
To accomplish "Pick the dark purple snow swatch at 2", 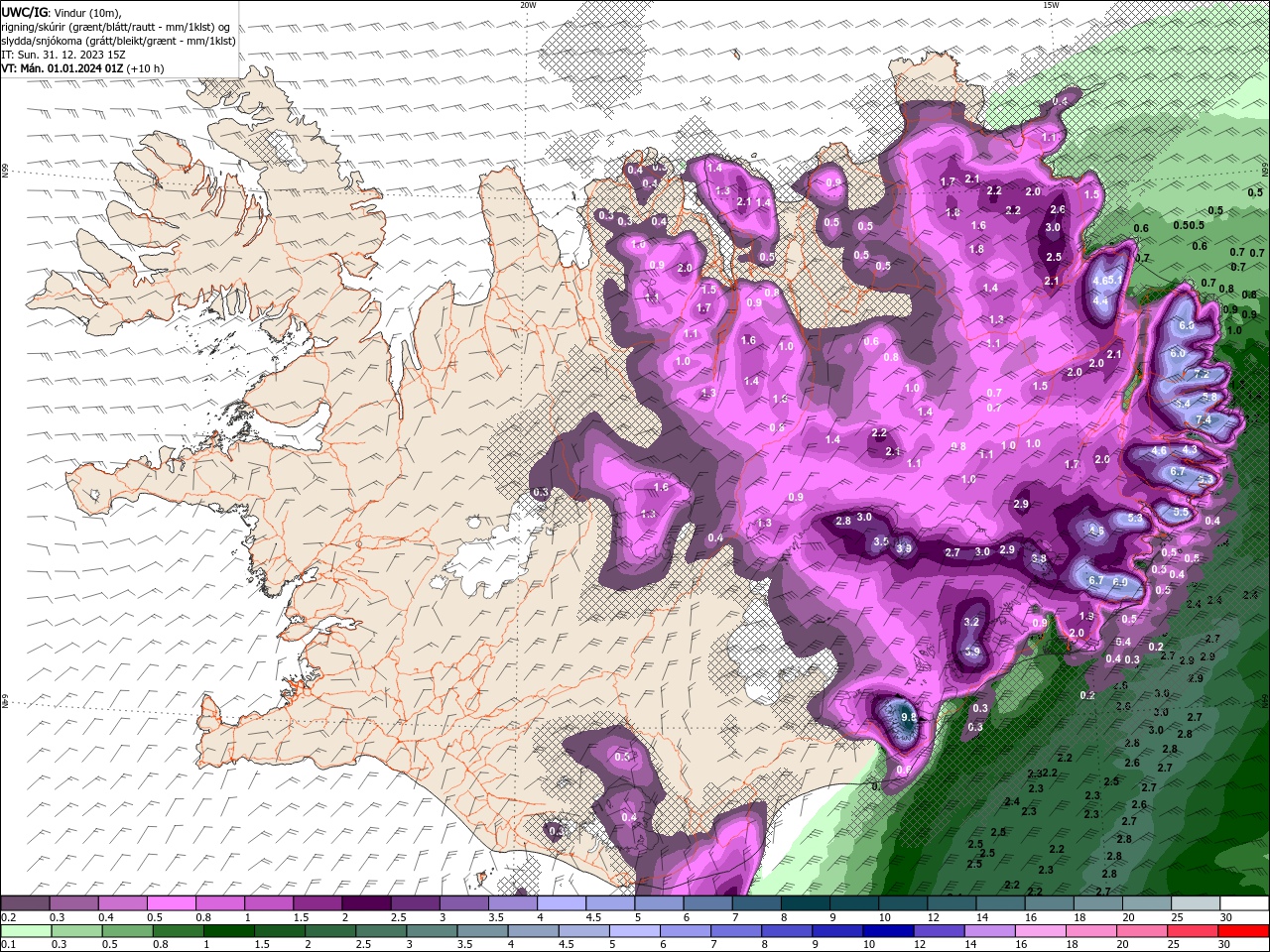I will tap(367, 903).
